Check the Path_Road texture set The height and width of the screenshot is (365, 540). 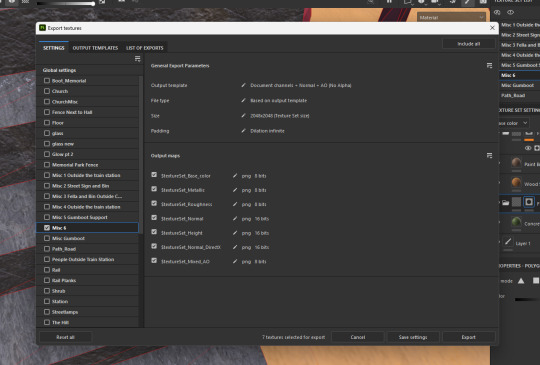point(47,249)
